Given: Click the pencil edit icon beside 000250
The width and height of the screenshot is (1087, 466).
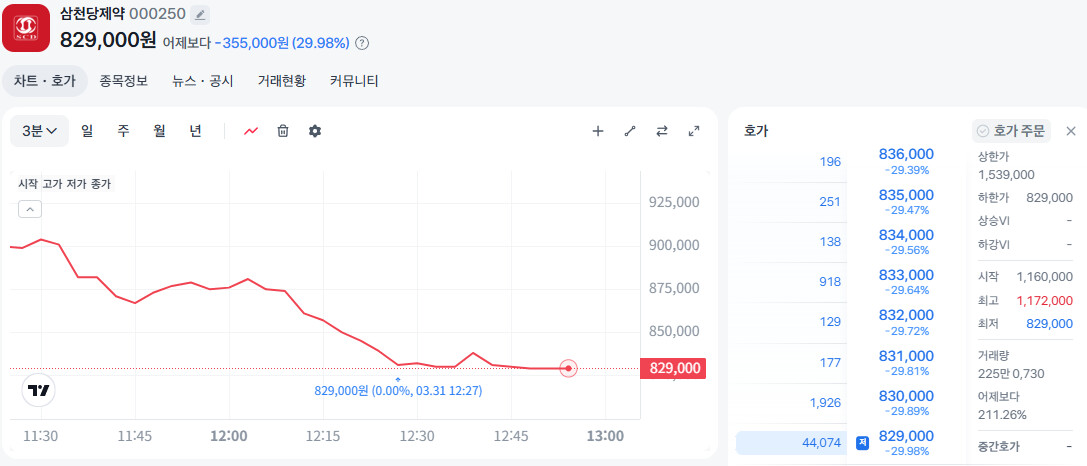Looking at the screenshot, I should pos(200,15).
